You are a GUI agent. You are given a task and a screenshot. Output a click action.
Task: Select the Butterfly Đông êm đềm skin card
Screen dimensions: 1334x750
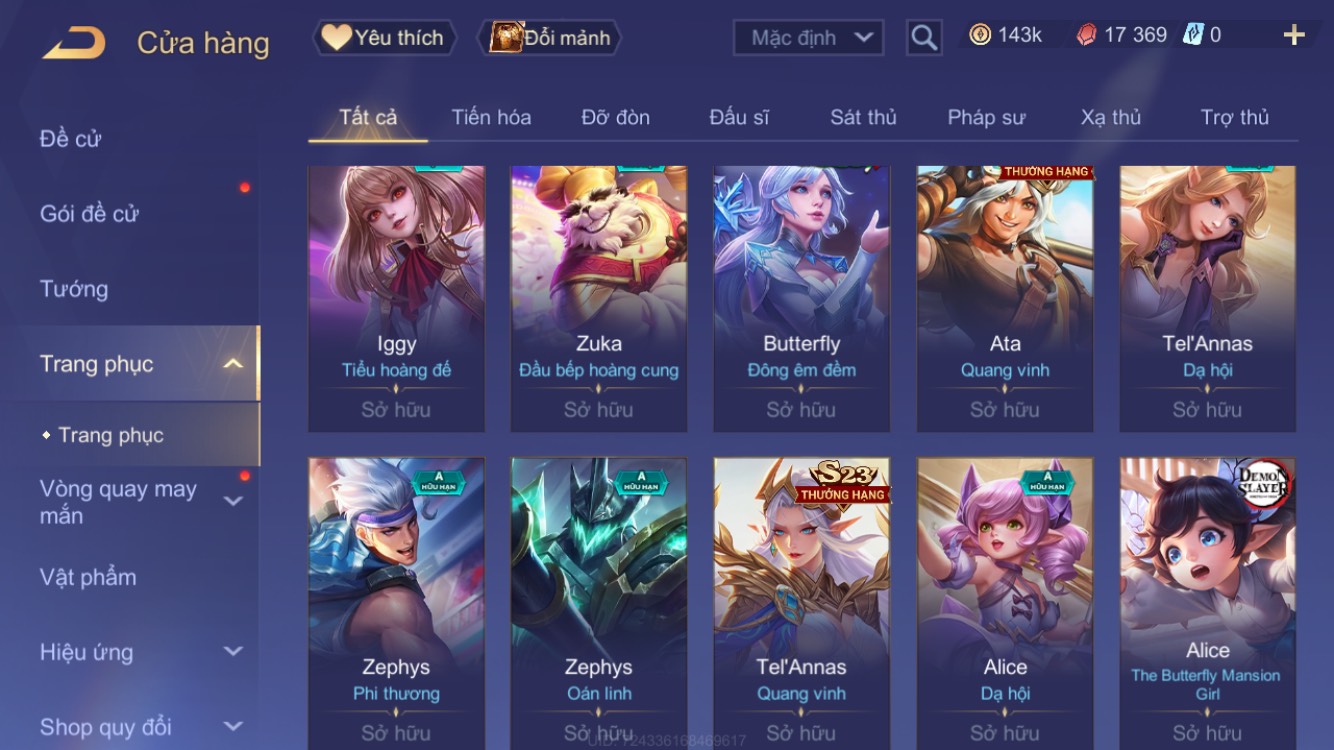[x=801, y=299]
